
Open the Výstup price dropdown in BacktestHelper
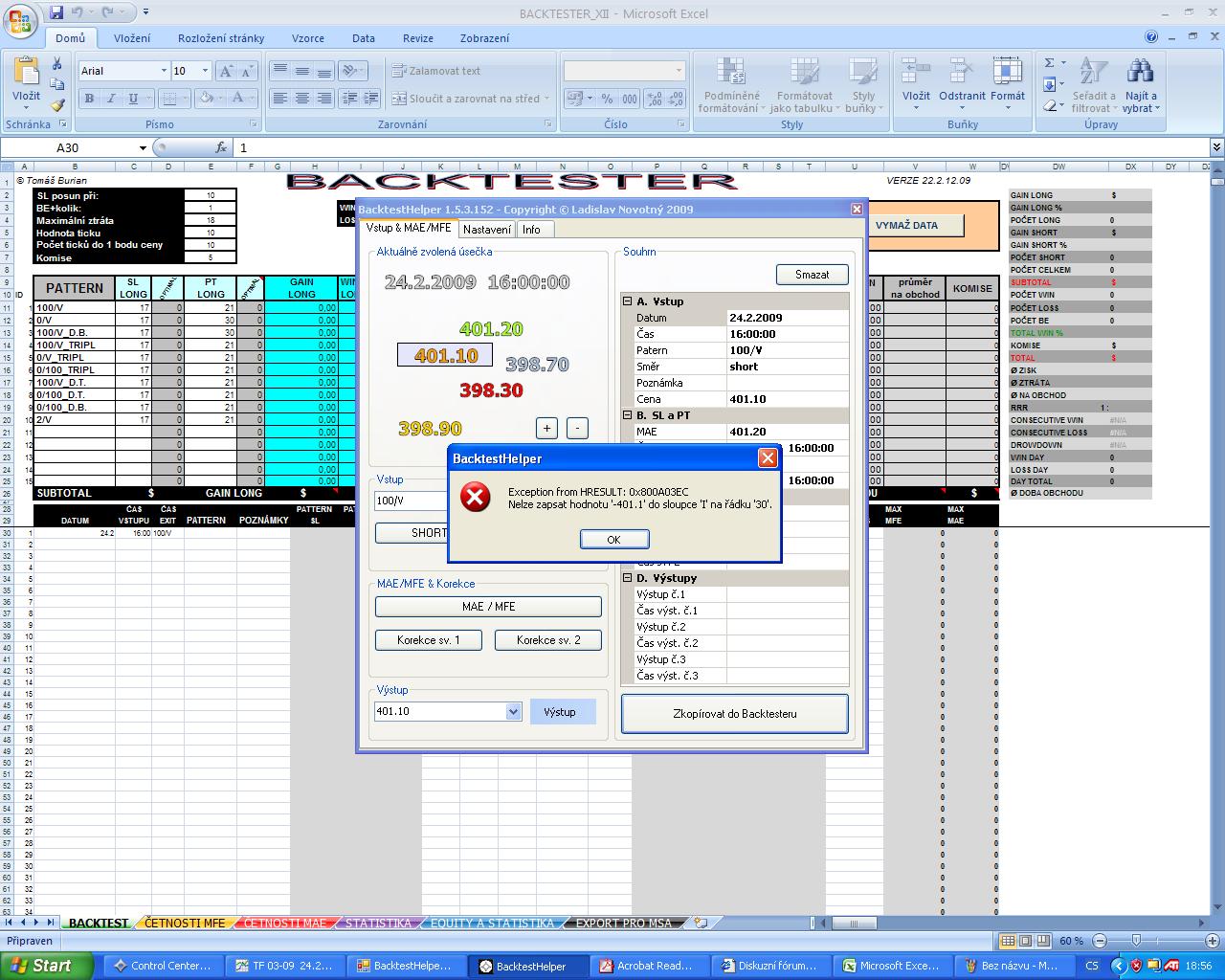click(513, 711)
